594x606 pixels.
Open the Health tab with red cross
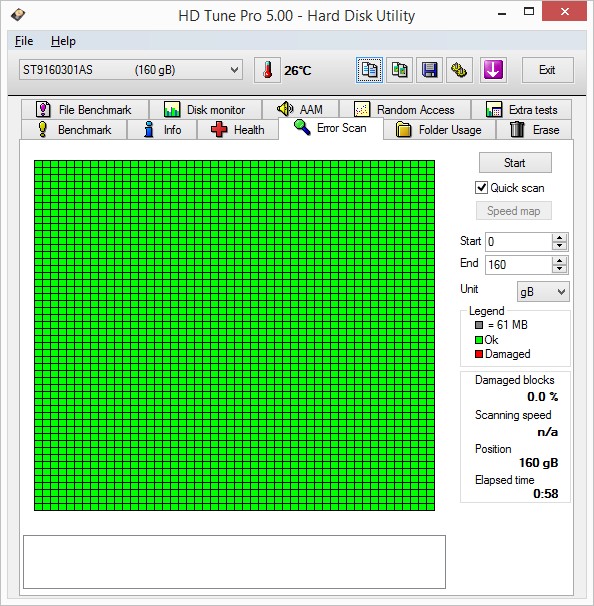click(238, 129)
